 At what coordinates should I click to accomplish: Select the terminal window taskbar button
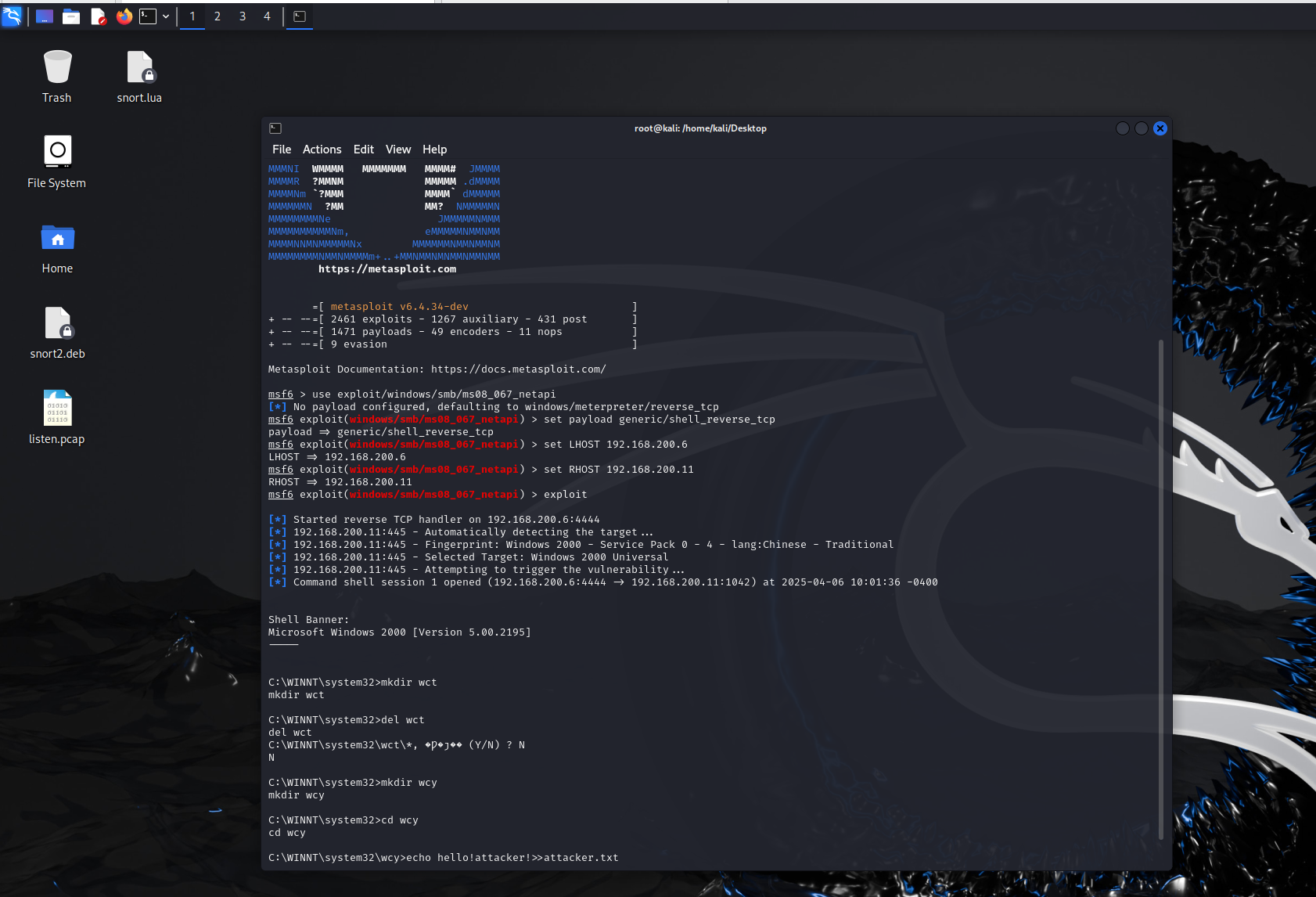click(300, 16)
